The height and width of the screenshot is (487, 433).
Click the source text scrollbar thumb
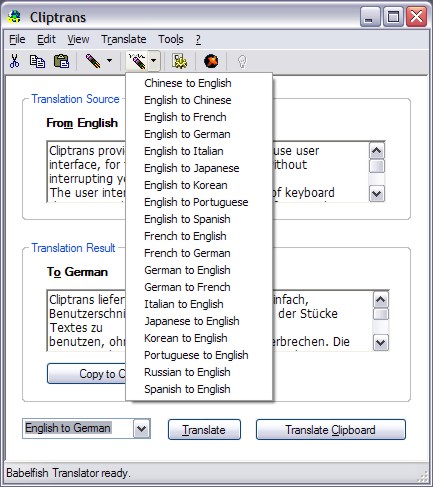click(x=377, y=166)
